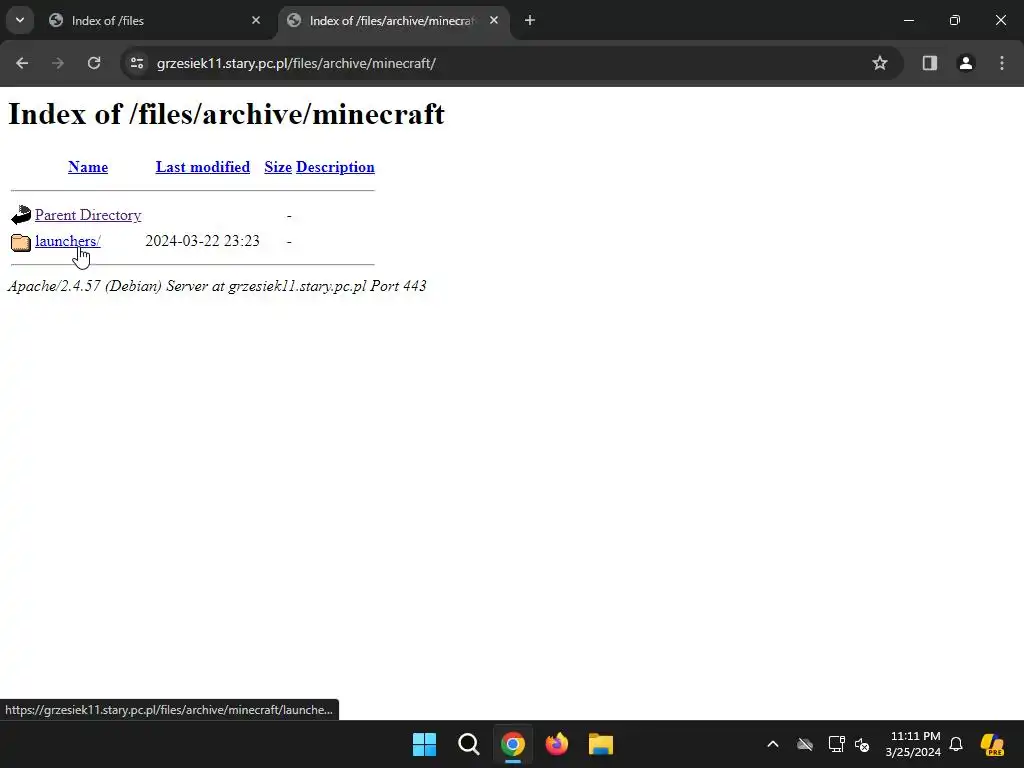Click the cloud sync tray icon

(805, 744)
